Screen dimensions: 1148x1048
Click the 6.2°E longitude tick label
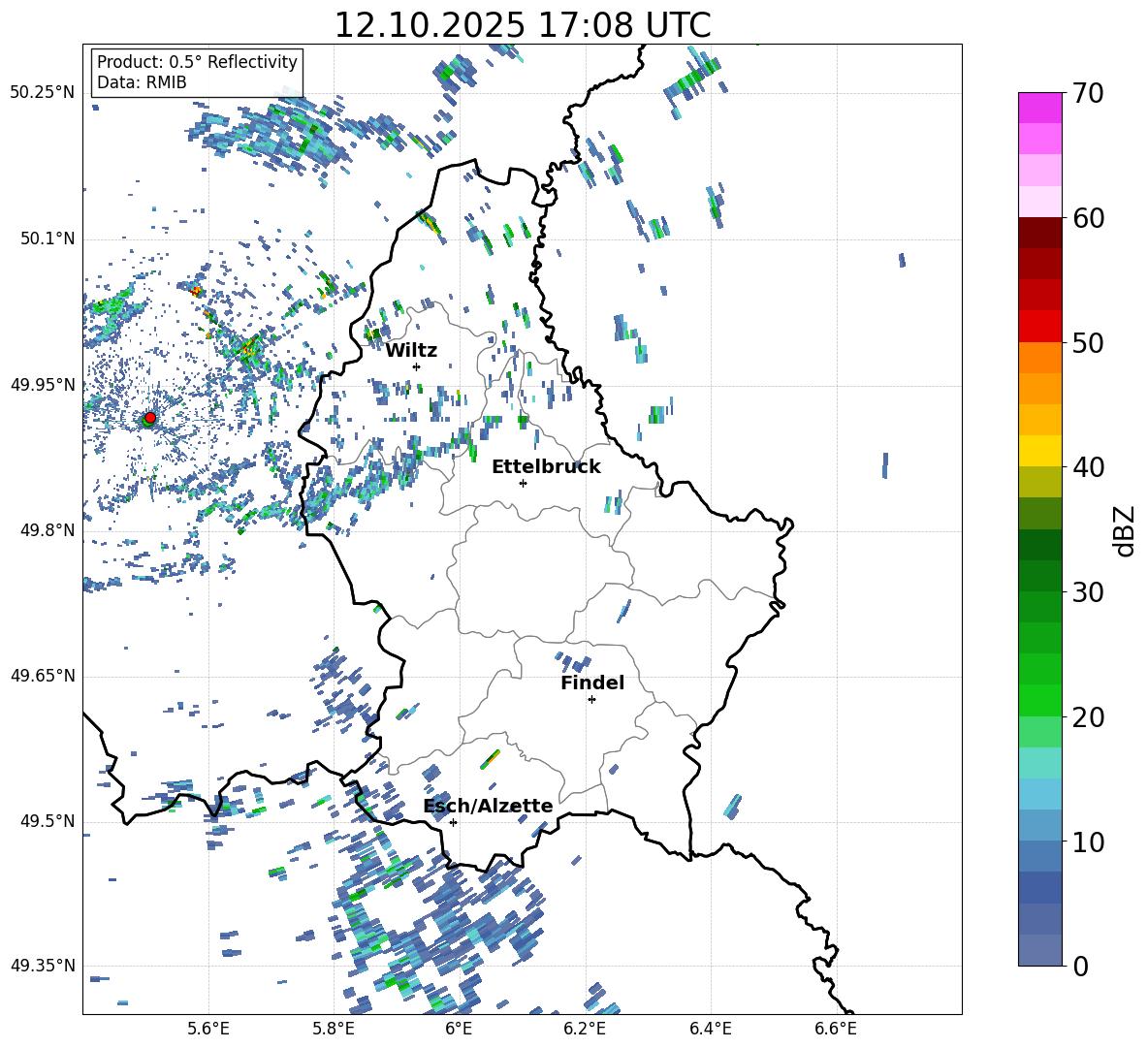tap(585, 1029)
